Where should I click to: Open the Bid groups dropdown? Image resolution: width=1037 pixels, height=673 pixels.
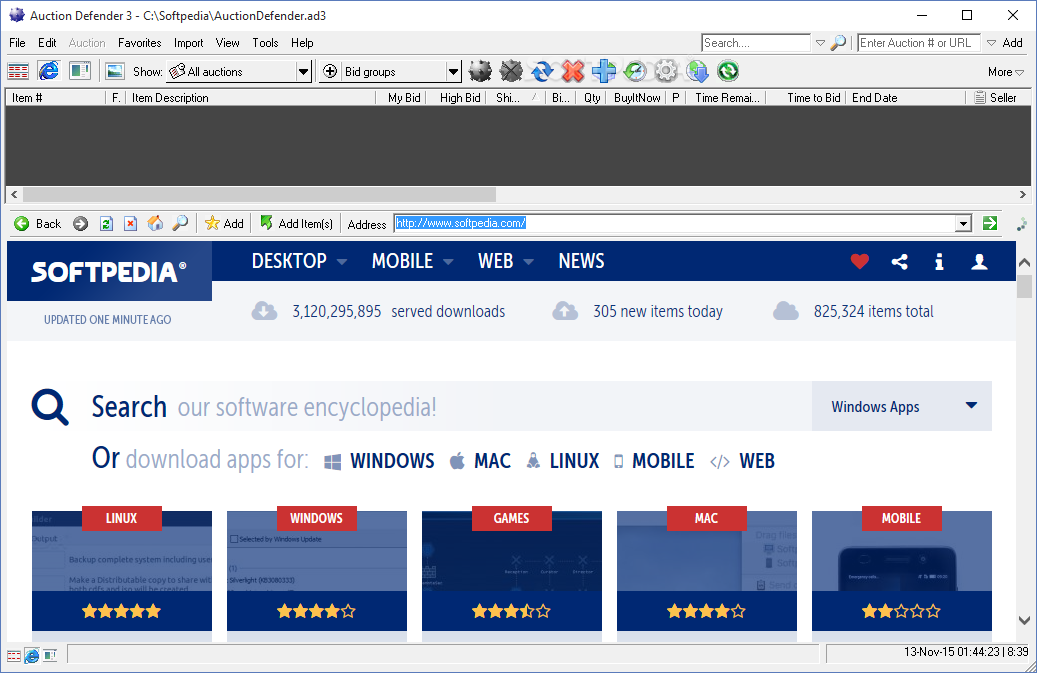pyautogui.click(x=453, y=71)
